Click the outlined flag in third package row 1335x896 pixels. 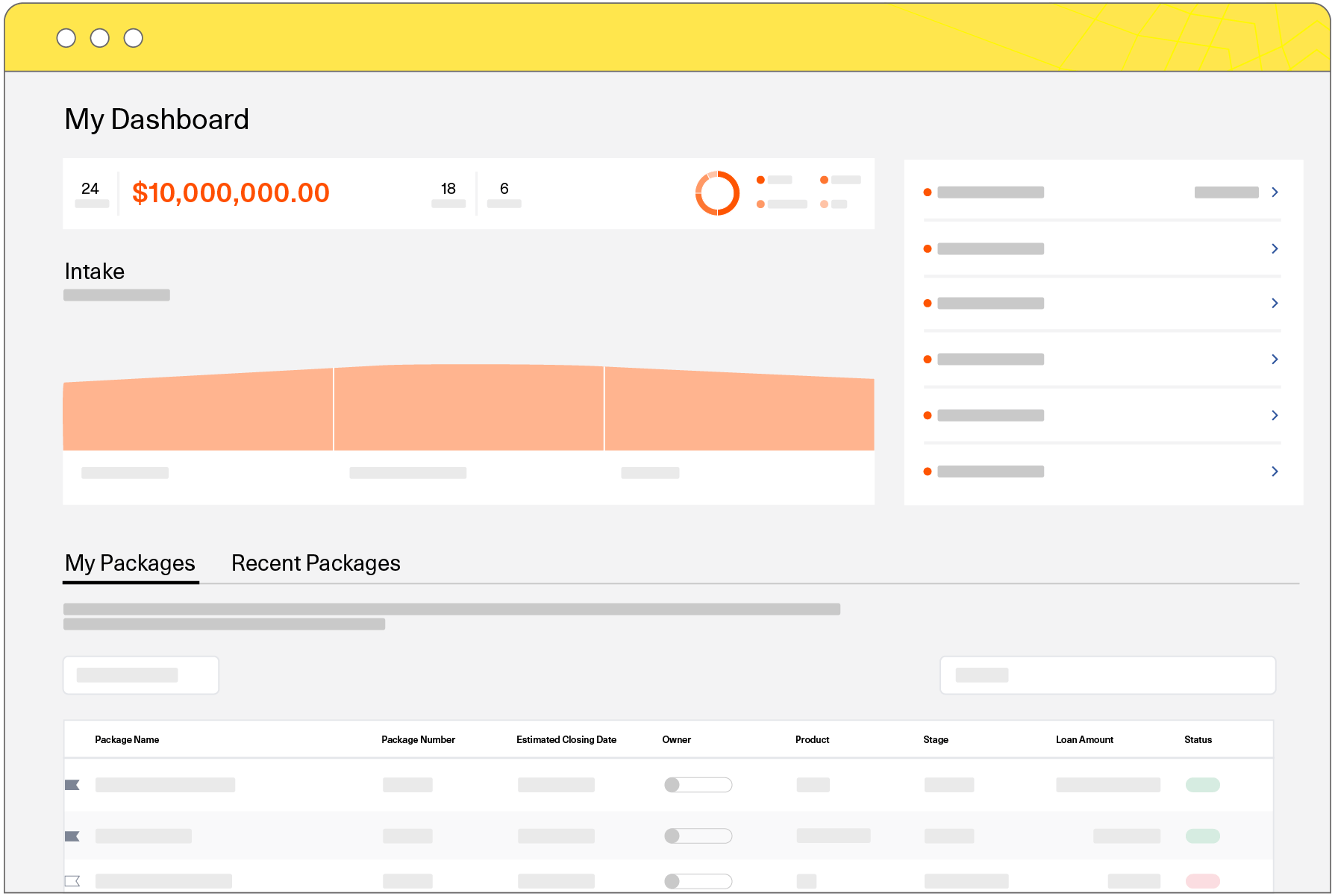72,881
